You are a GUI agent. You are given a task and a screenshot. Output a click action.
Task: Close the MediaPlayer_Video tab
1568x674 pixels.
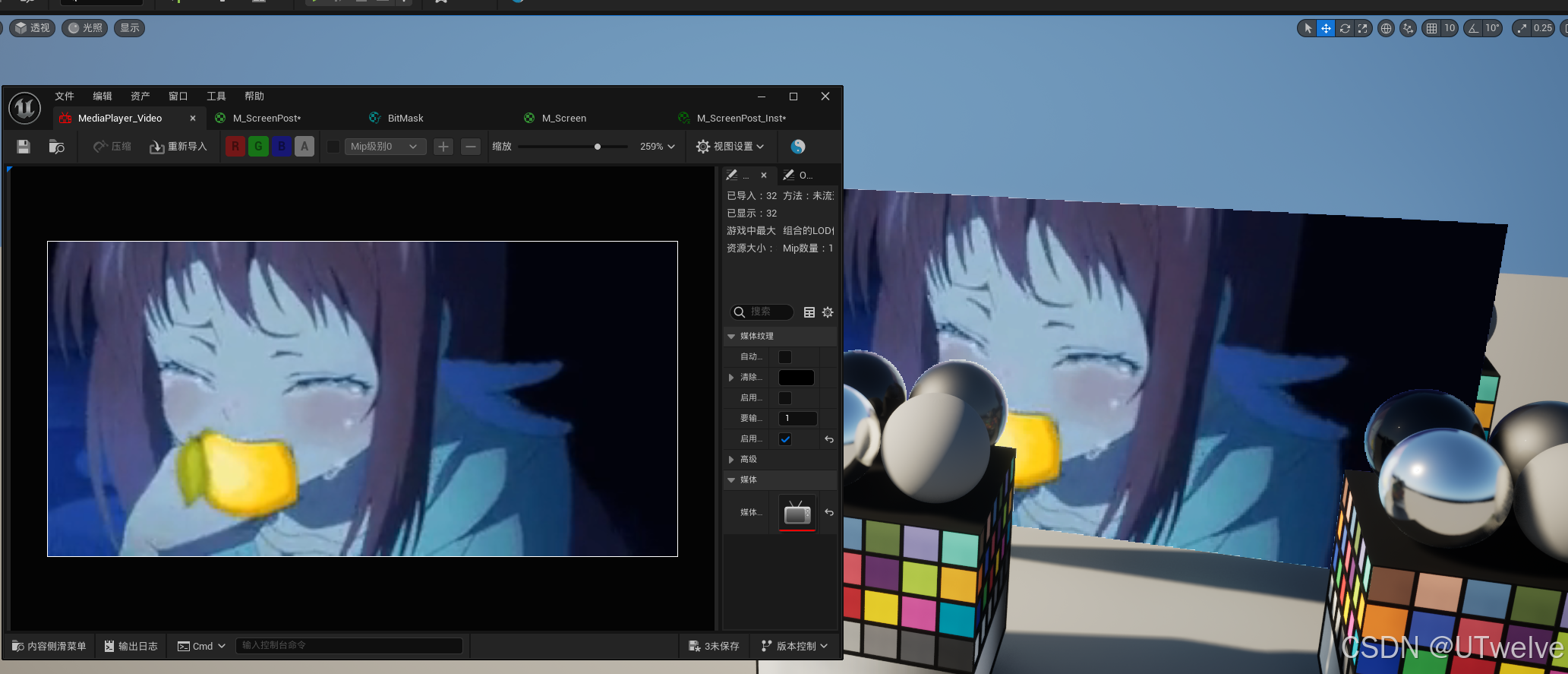pos(193,119)
